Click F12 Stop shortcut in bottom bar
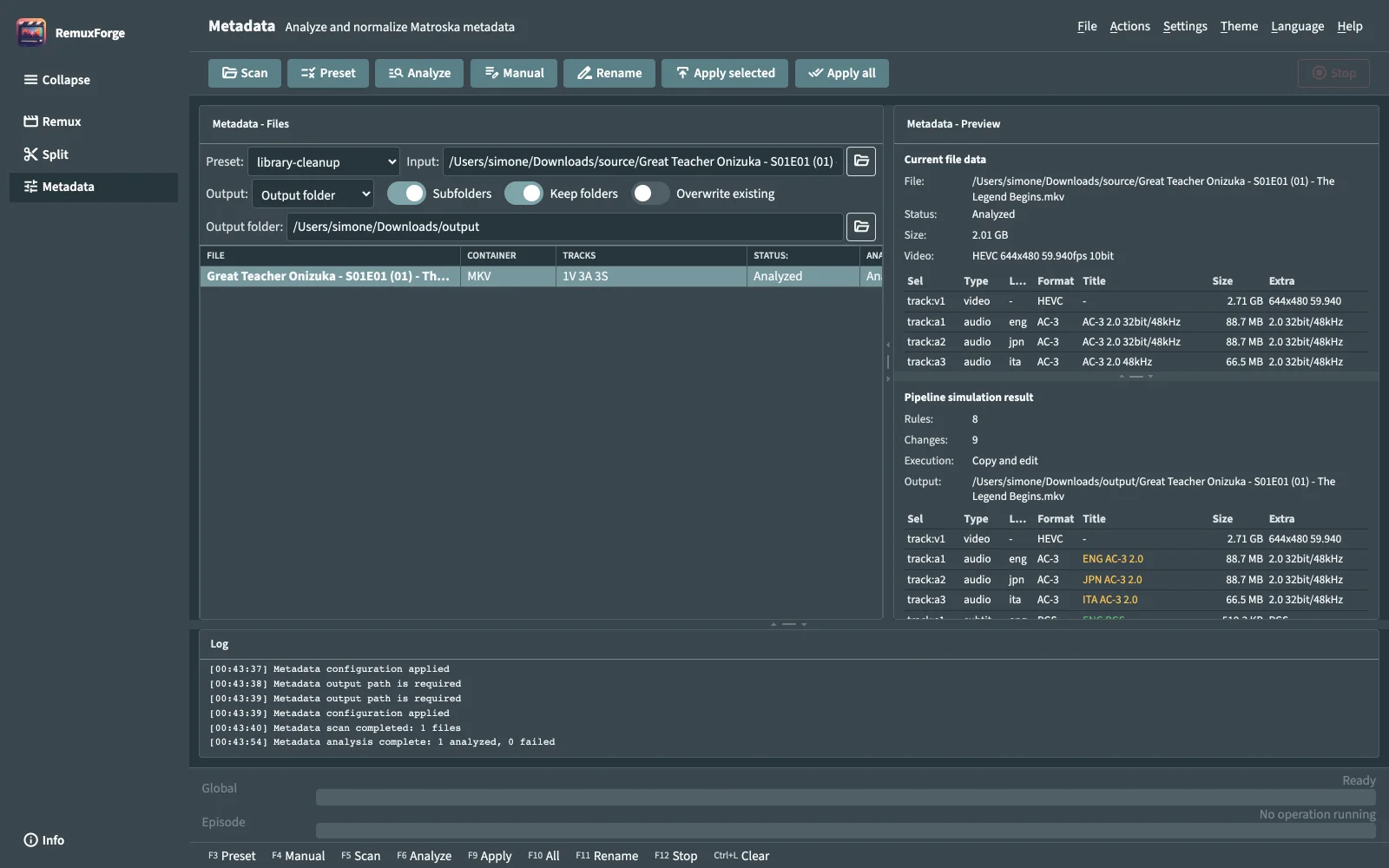 pos(675,856)
